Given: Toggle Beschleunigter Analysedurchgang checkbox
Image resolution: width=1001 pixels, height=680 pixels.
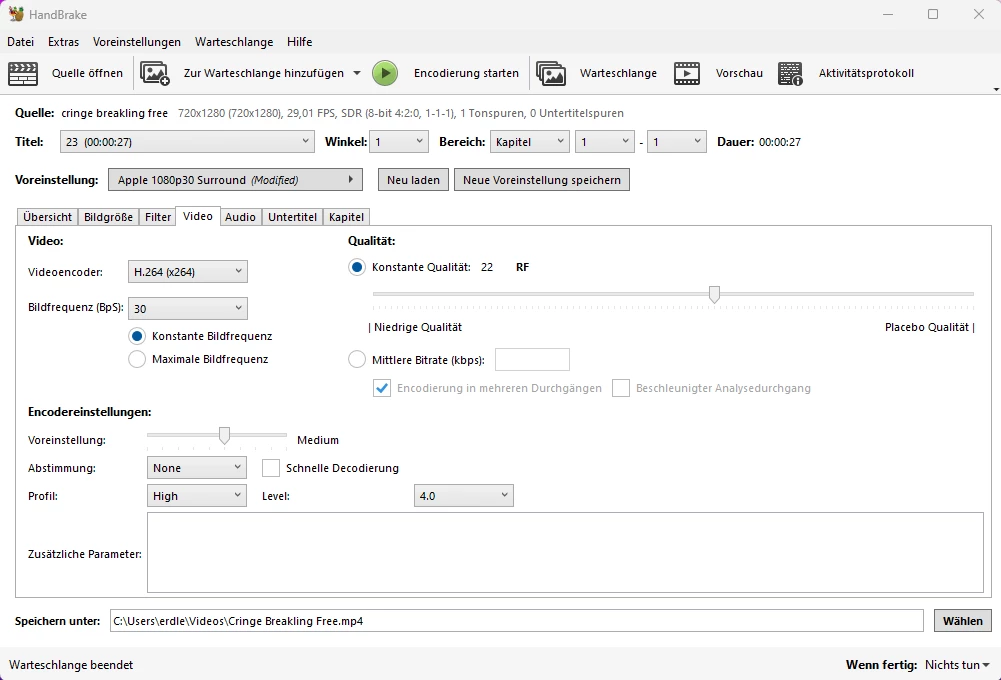Looking at the screenshot, I should (x=621, y=388).
